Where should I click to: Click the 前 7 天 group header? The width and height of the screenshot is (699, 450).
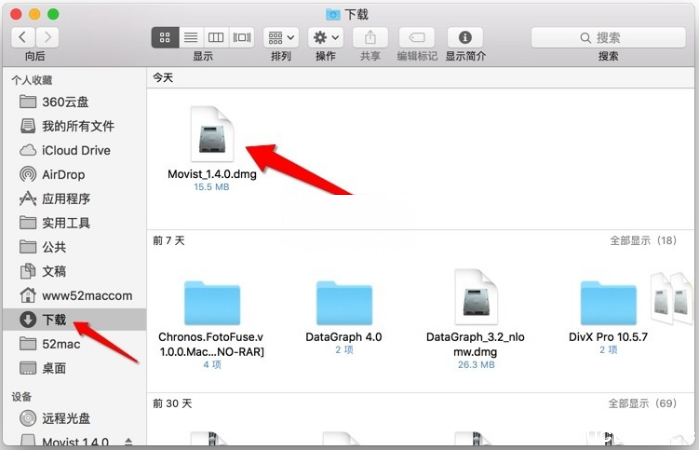[x=169, y=241]
